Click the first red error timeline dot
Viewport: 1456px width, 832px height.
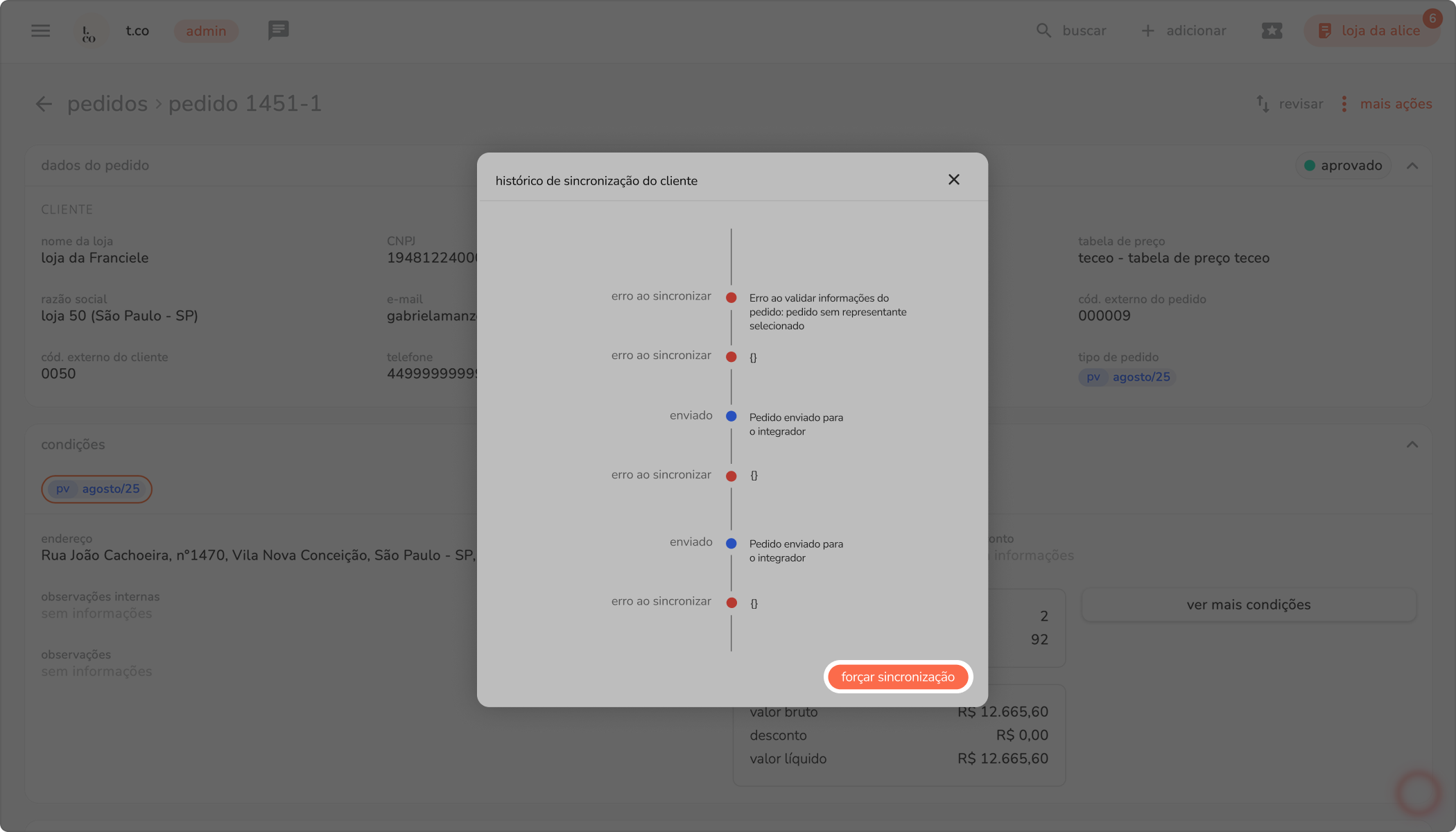coord(731,297)
